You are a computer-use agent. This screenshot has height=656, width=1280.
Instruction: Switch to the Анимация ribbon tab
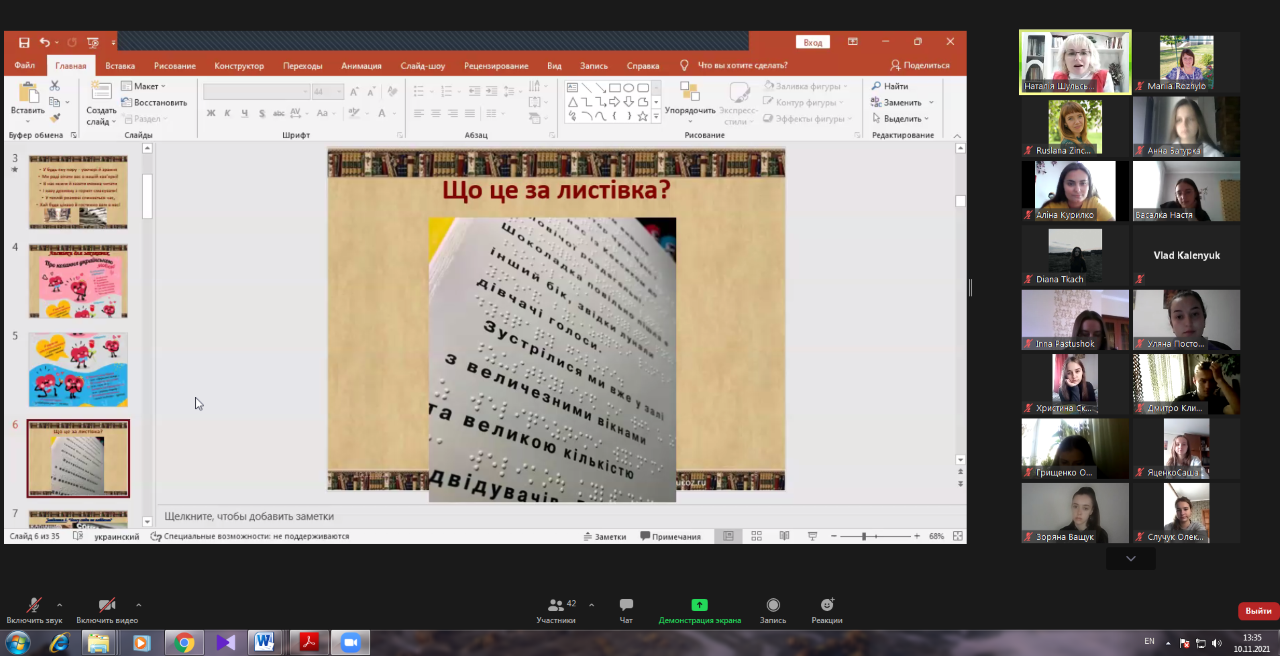361,66
